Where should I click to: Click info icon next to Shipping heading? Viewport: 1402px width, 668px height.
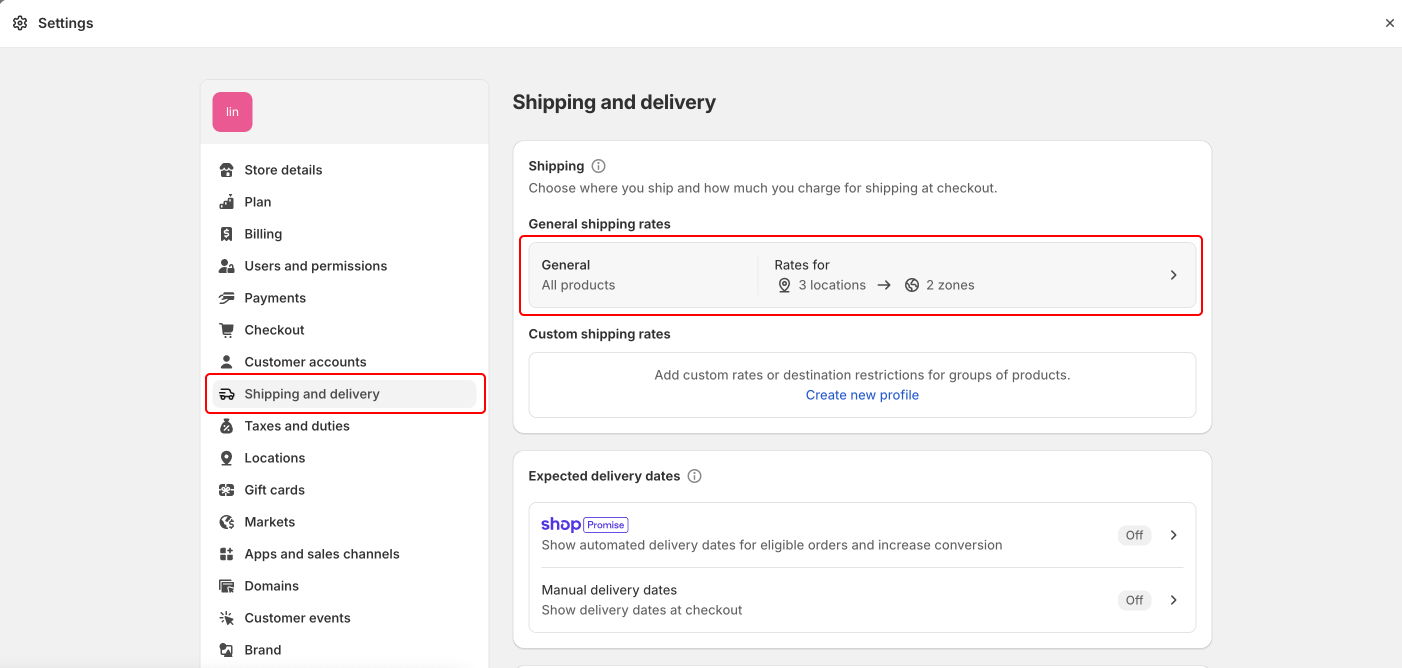(598, 166)
